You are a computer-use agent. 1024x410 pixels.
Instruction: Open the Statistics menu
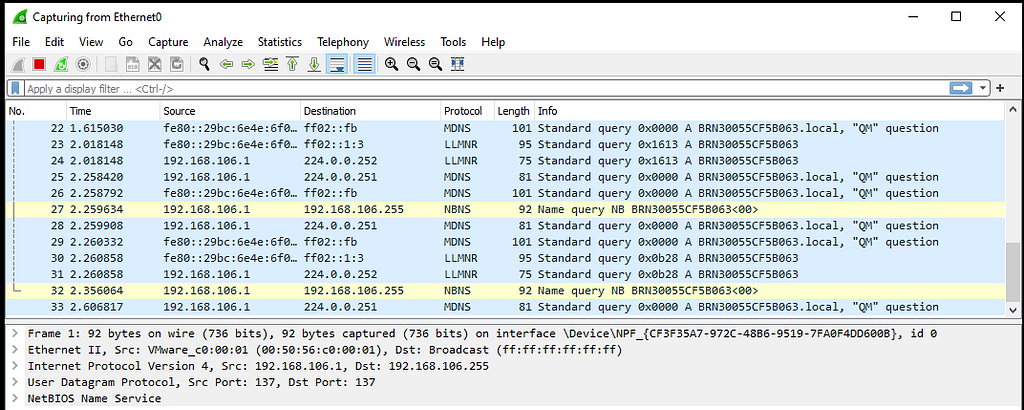280,42
